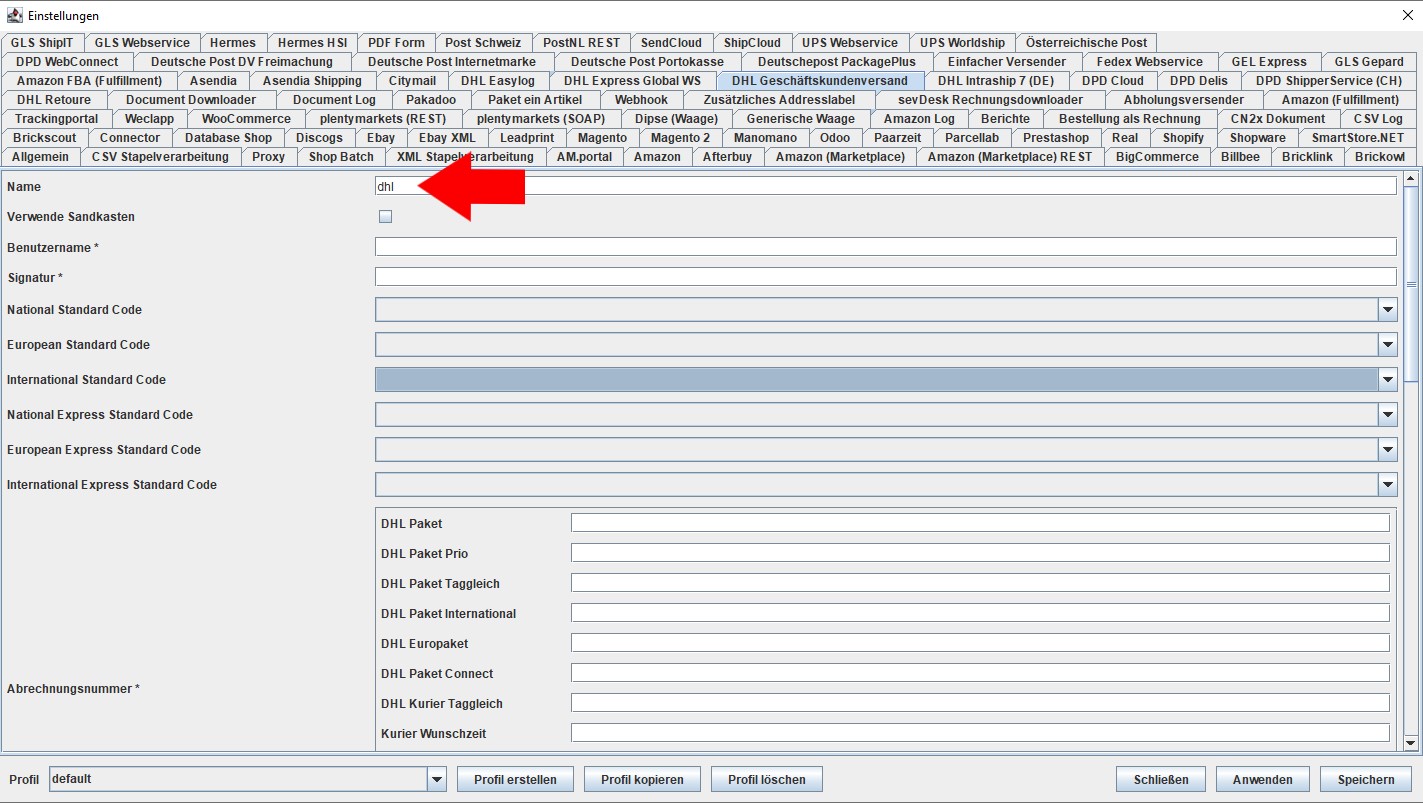Switch to the Webhook tab
The width and height of the screenshot is (1423, 803).
coord(640,100)
